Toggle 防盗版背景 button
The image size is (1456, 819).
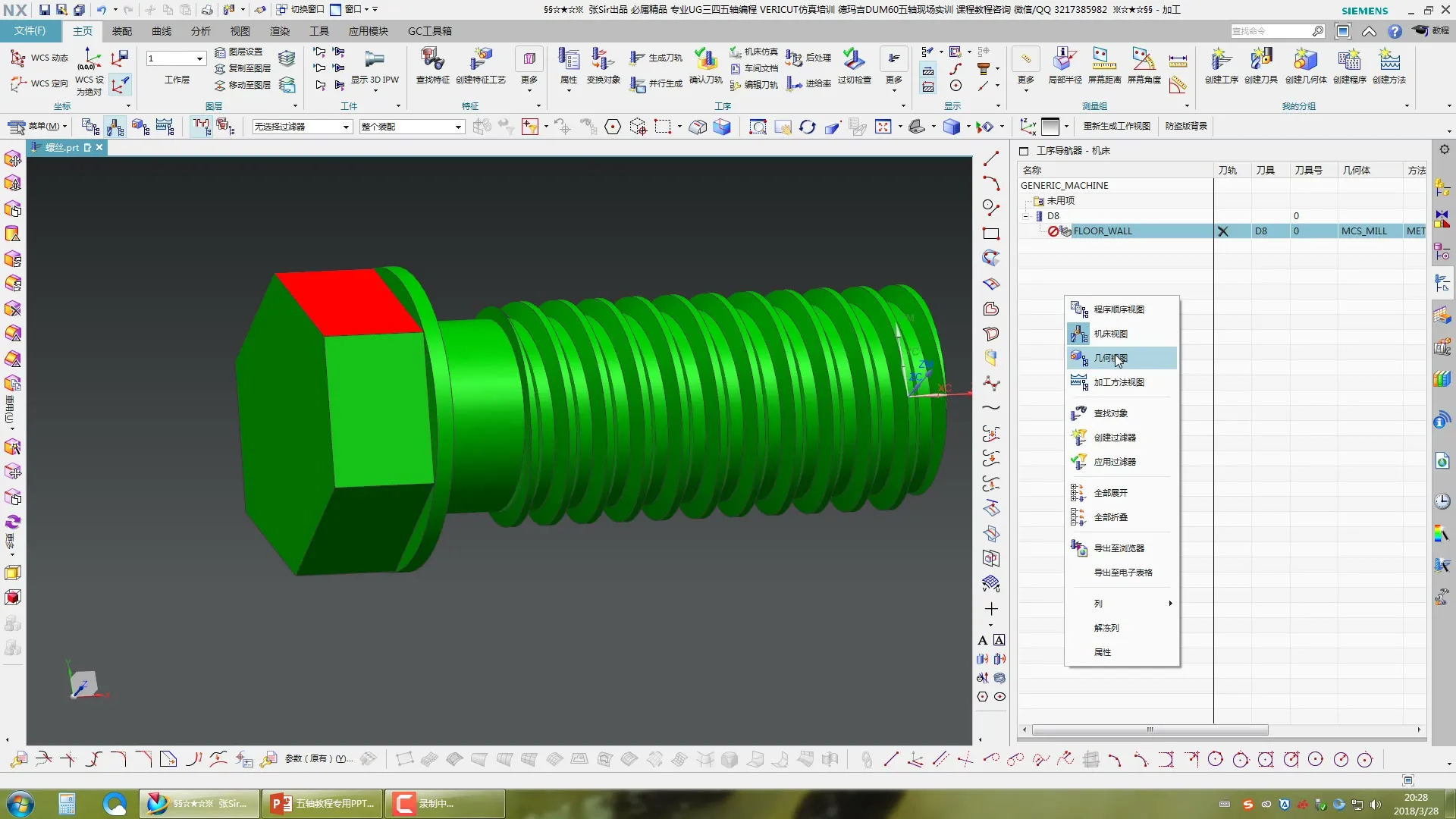click(x=1186, y=126)
